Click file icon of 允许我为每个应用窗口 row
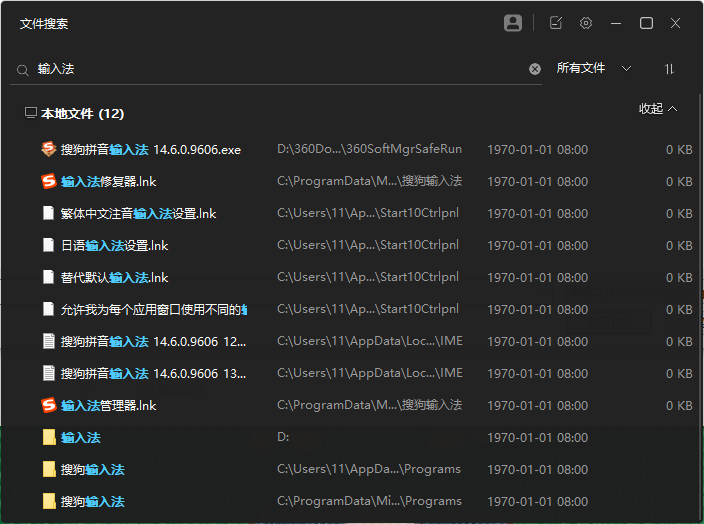The width and height of the screenshot is (704, 524). [x=48, y=309]
